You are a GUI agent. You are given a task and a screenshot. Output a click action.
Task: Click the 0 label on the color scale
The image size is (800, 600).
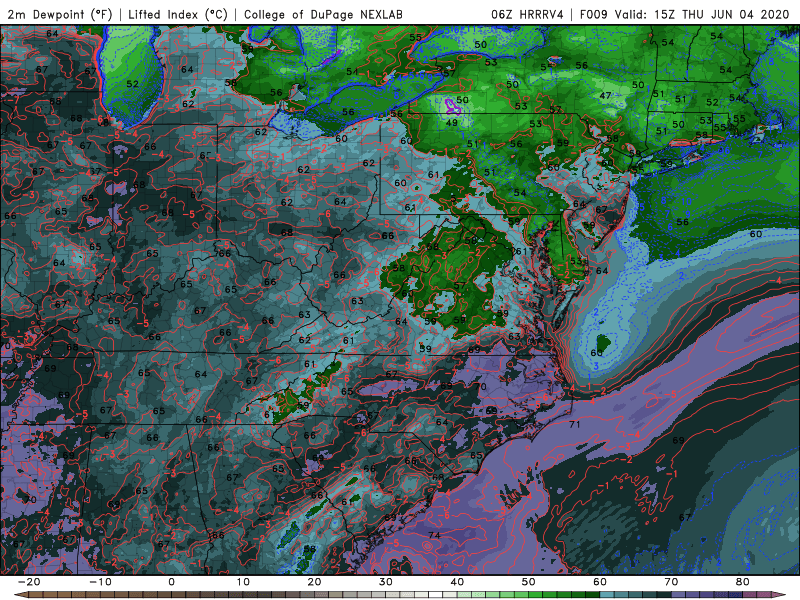tap(171, 582)
